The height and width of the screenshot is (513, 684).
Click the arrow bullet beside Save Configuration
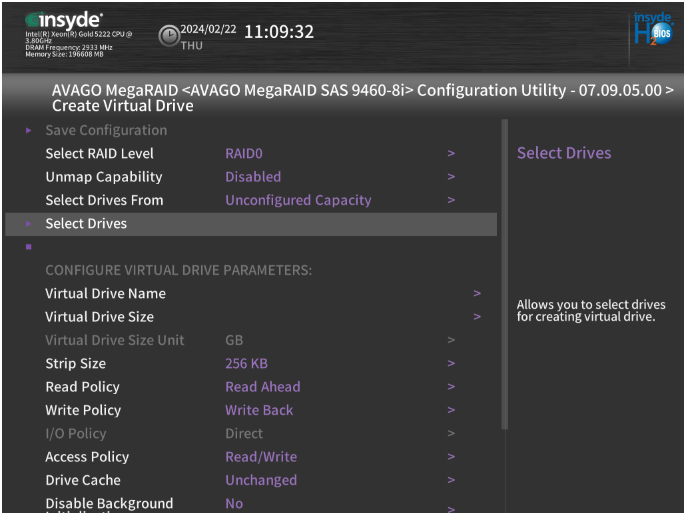pos(29,131)
